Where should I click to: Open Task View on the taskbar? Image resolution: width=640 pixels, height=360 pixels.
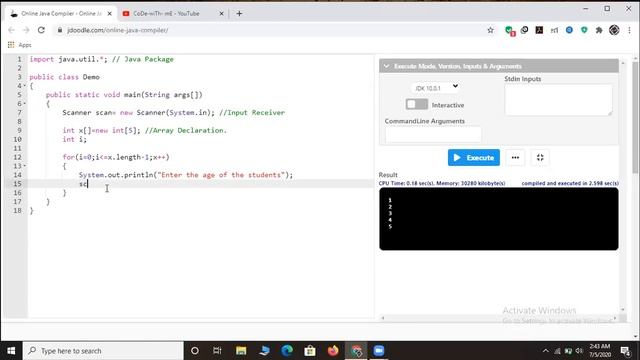[x=217, y=351]
